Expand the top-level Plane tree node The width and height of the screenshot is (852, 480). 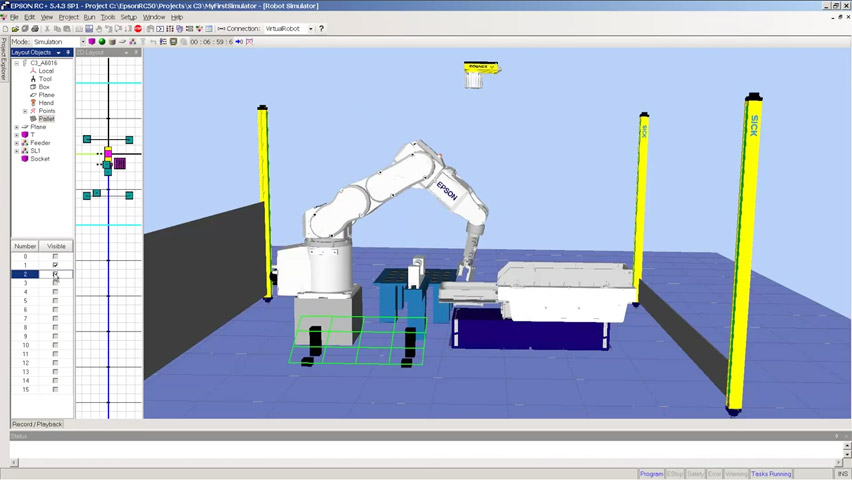pyautogui.click(x=17, y=127)
